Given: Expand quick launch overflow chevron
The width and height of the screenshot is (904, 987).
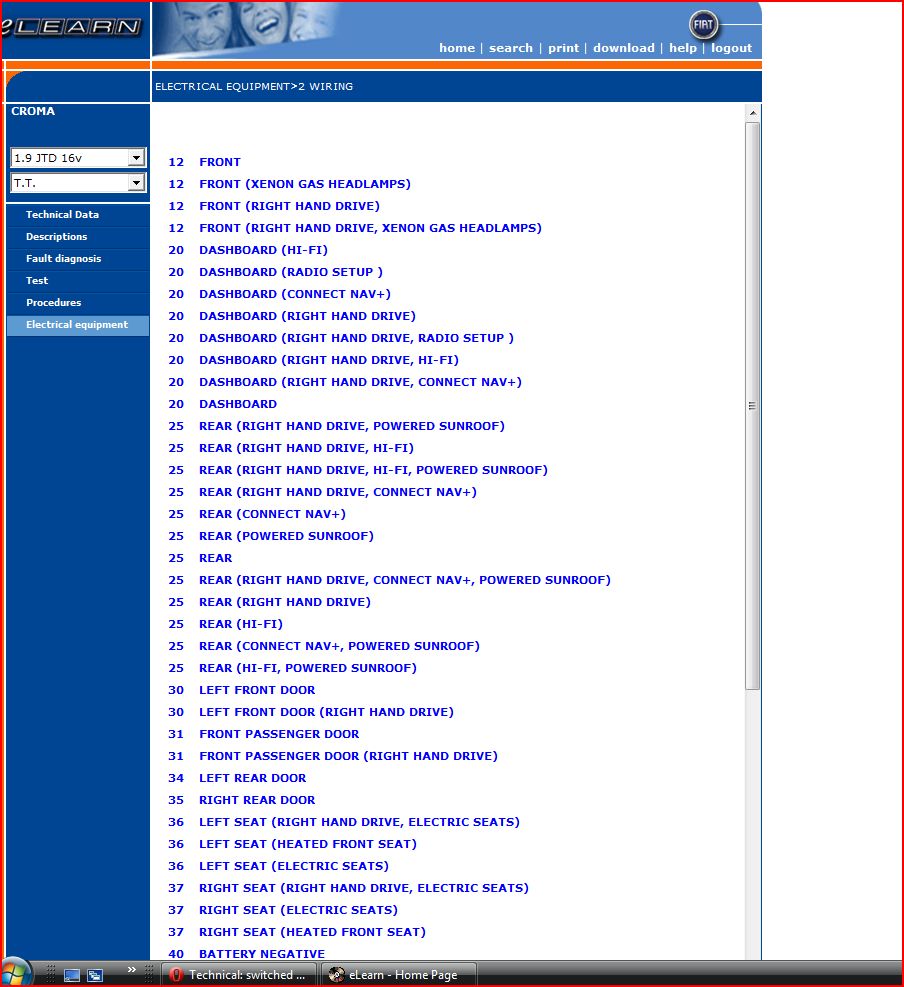Looking at the screenshot, I should tap(132, 969).
